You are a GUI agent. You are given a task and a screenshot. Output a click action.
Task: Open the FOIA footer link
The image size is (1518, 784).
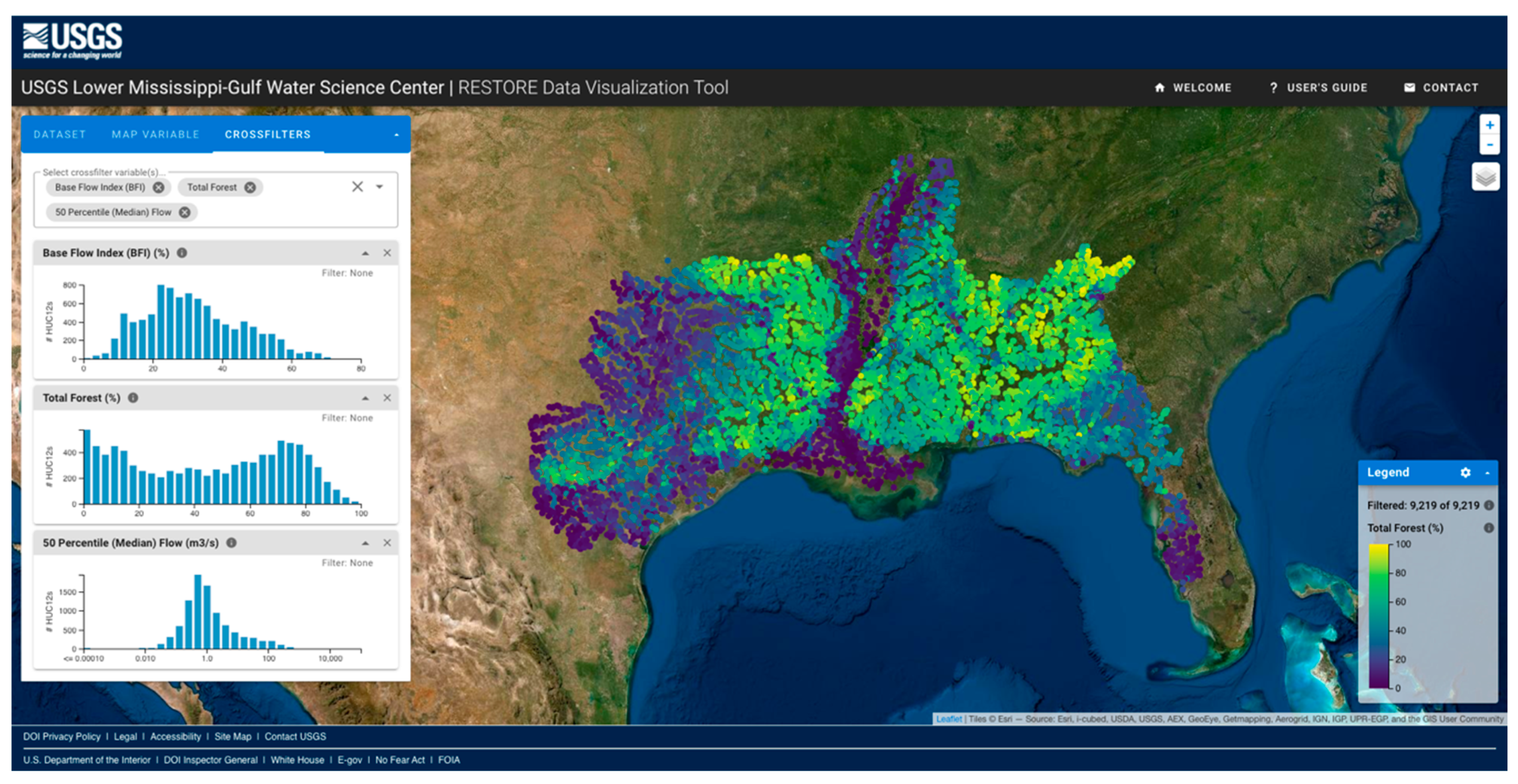pyautogui.click(x=449, y=761)
